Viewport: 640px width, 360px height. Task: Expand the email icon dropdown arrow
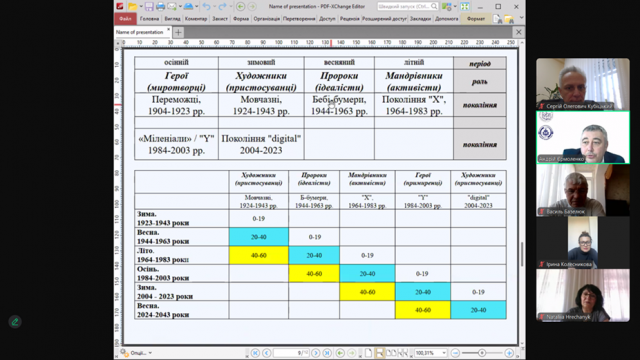coord(179,7)
